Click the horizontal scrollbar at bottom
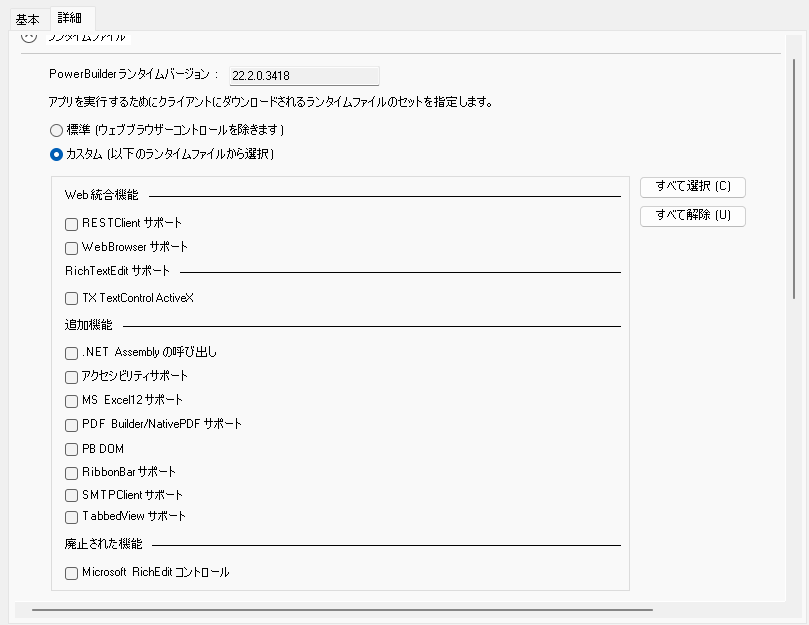 click(x=342, y=608)
